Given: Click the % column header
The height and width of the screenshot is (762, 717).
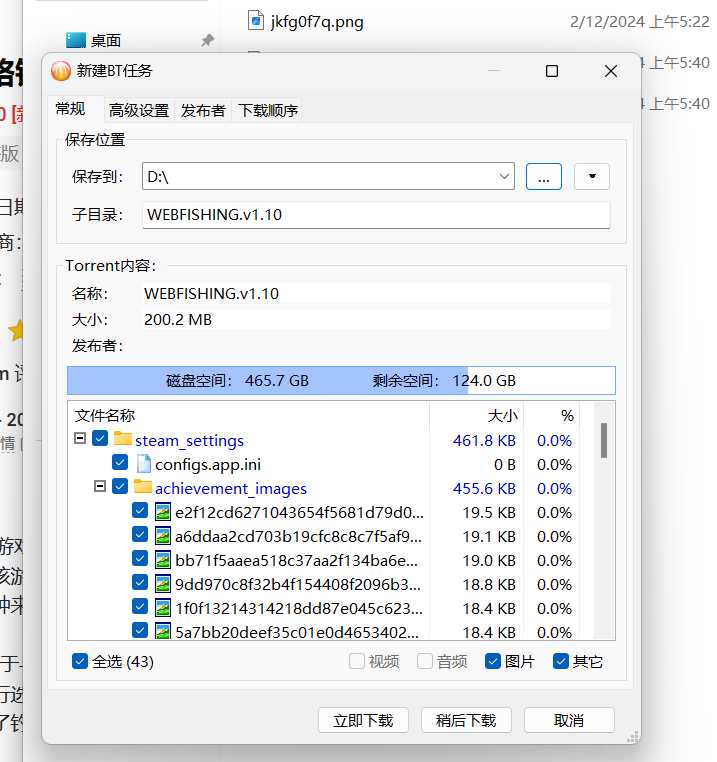Looking at the screenshot, I should pos(552,416).
